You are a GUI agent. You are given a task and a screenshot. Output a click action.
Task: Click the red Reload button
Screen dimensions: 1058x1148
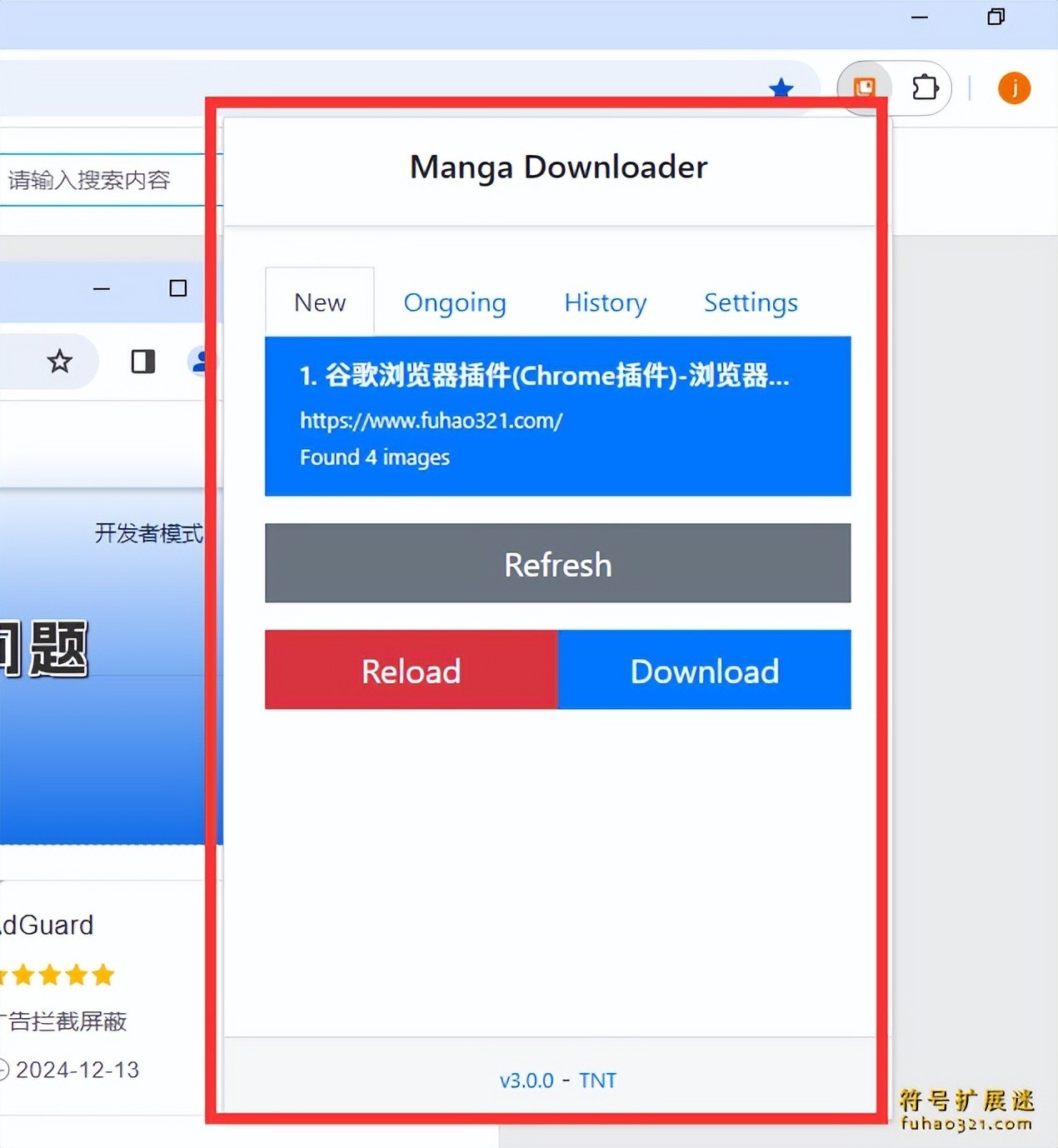coord(412,670)
